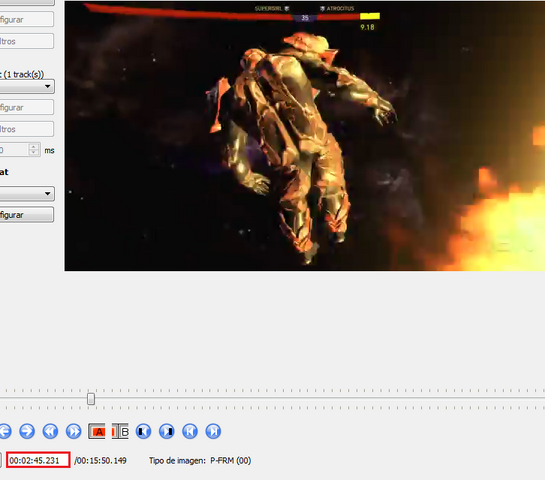Jump to next keyframe using double-right arrow
545x480 pixels.
(x=73, y=431)
